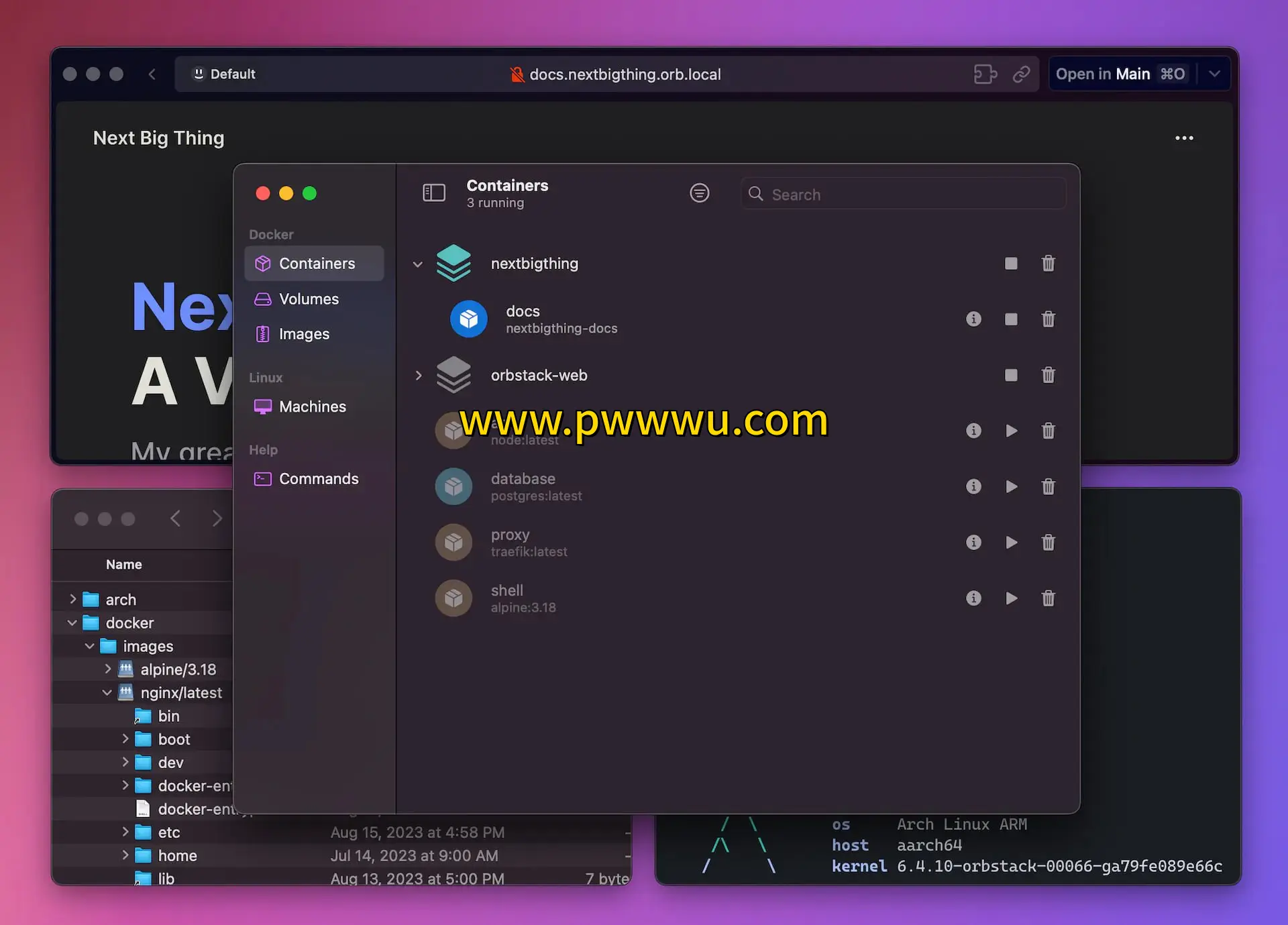Stop the docs container
1288x925 pixels.
1011,319
